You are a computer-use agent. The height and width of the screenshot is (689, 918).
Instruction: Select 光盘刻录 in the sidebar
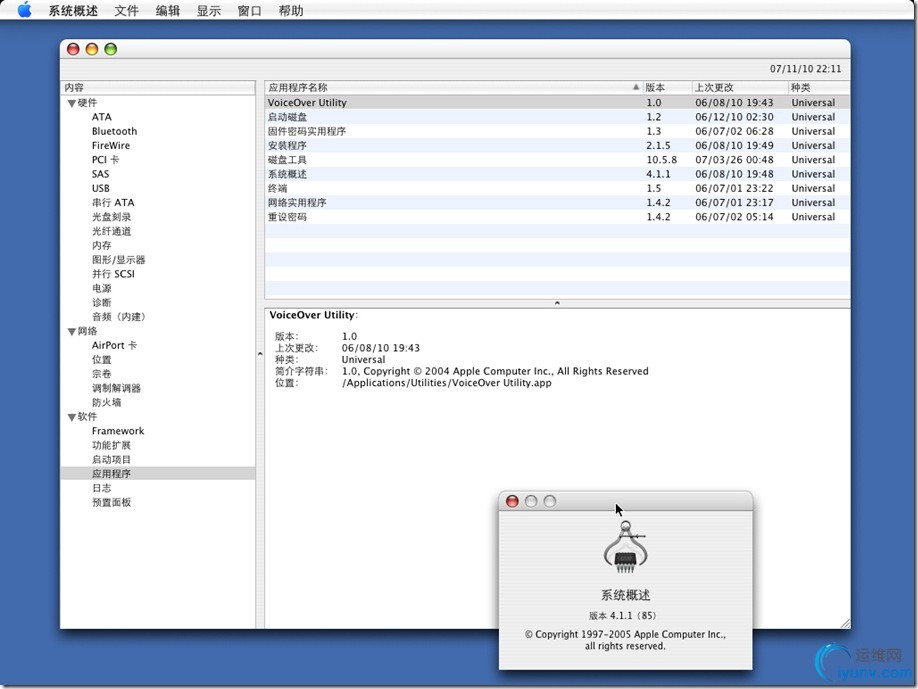pyautogui.click(x=111, y=217)
